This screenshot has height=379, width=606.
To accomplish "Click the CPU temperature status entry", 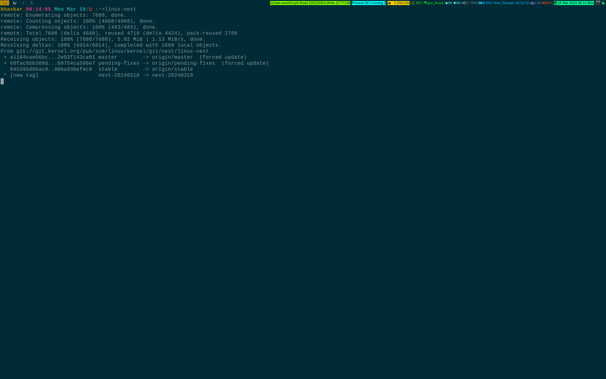I will click(417, 3).
